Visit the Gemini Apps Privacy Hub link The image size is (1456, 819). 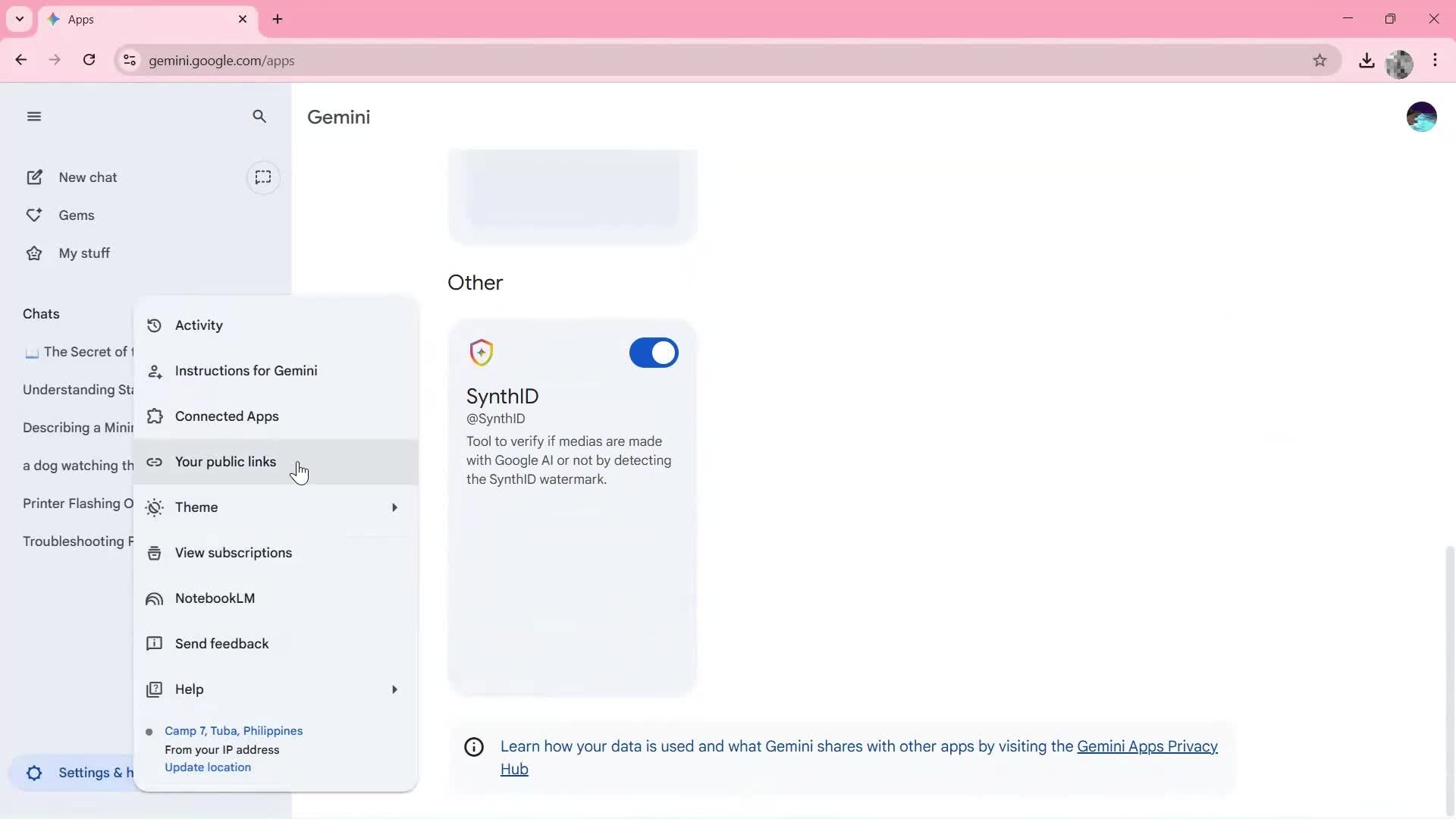pyautogui.click(x=1147, y=745)
